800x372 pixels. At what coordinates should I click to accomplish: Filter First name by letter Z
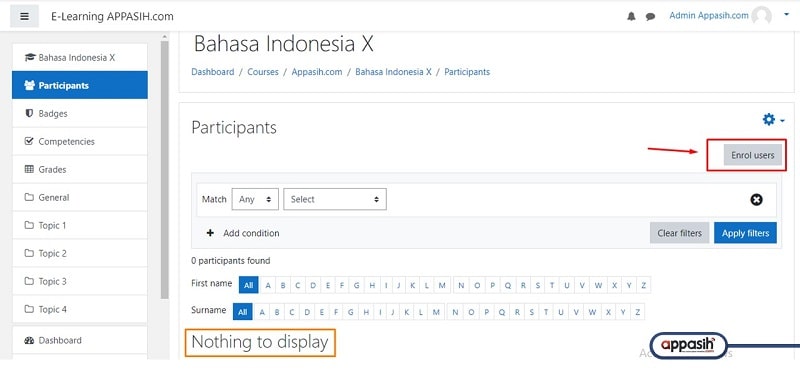(644, 285)
